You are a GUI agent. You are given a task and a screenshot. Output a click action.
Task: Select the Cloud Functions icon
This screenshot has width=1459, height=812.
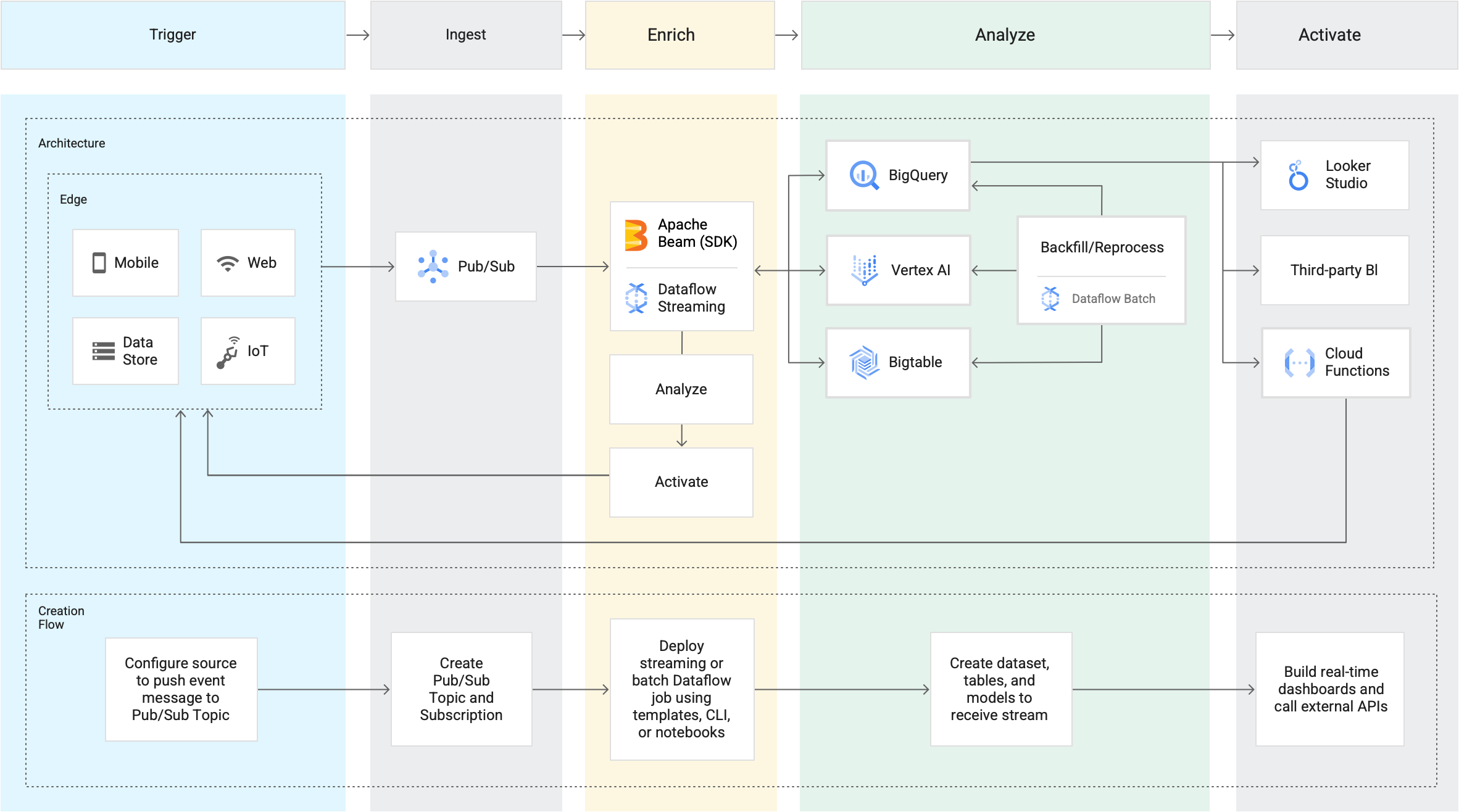[x=1299, y=362]
